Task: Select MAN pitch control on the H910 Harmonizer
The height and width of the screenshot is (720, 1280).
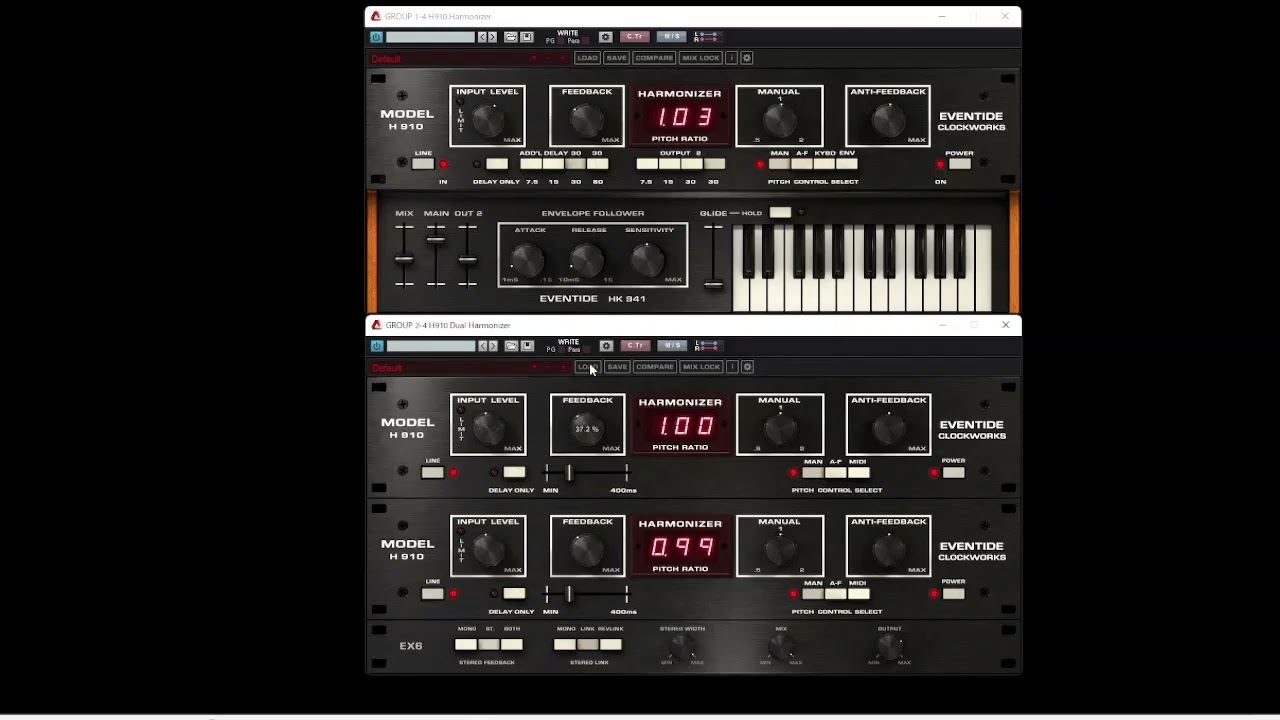Action: [x=780, y=164]
